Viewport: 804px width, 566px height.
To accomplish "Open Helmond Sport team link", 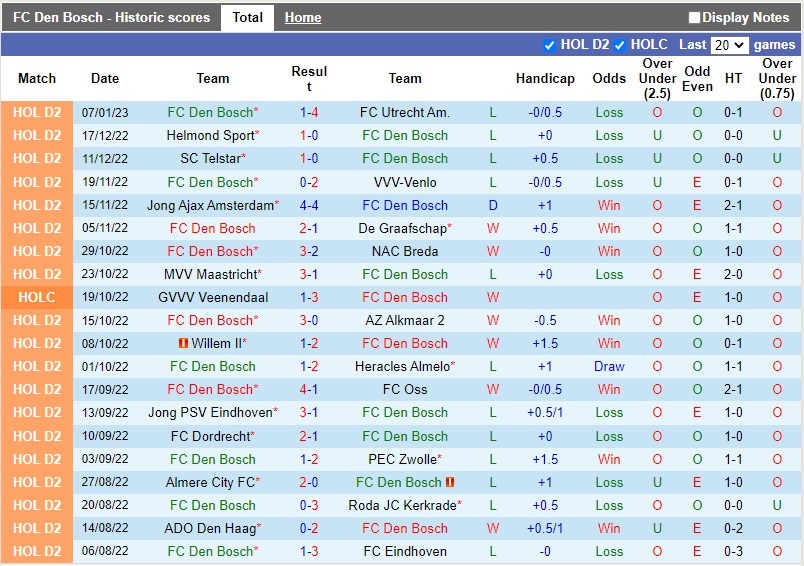I will pyautogui.click(x=211, y=135).
